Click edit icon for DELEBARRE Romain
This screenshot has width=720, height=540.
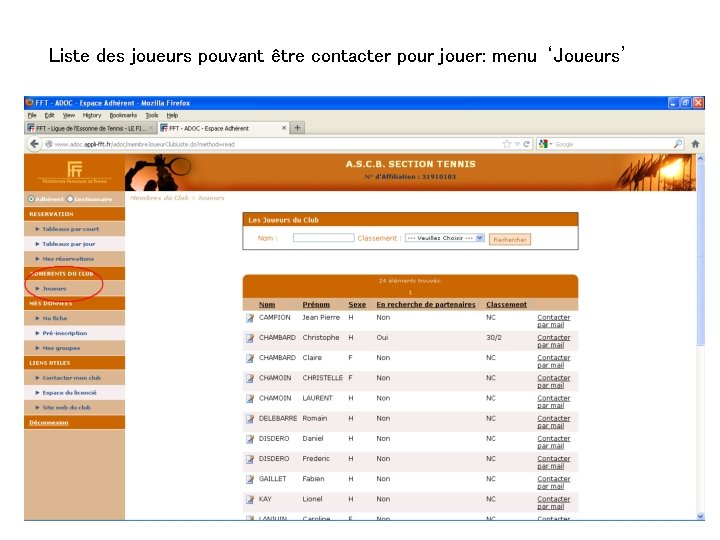pyautogui.click(x=250, y=419)
